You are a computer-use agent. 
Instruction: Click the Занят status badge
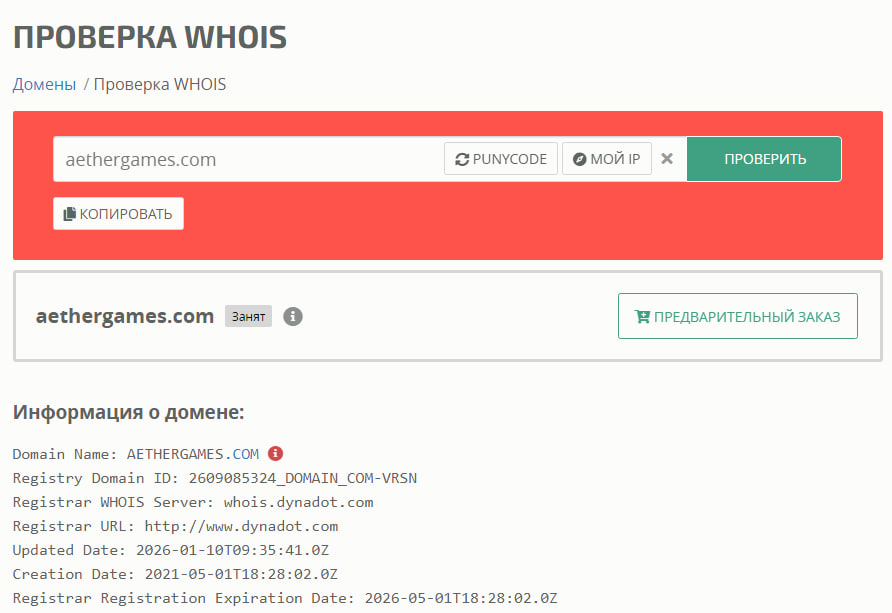(x=249, y=316)
